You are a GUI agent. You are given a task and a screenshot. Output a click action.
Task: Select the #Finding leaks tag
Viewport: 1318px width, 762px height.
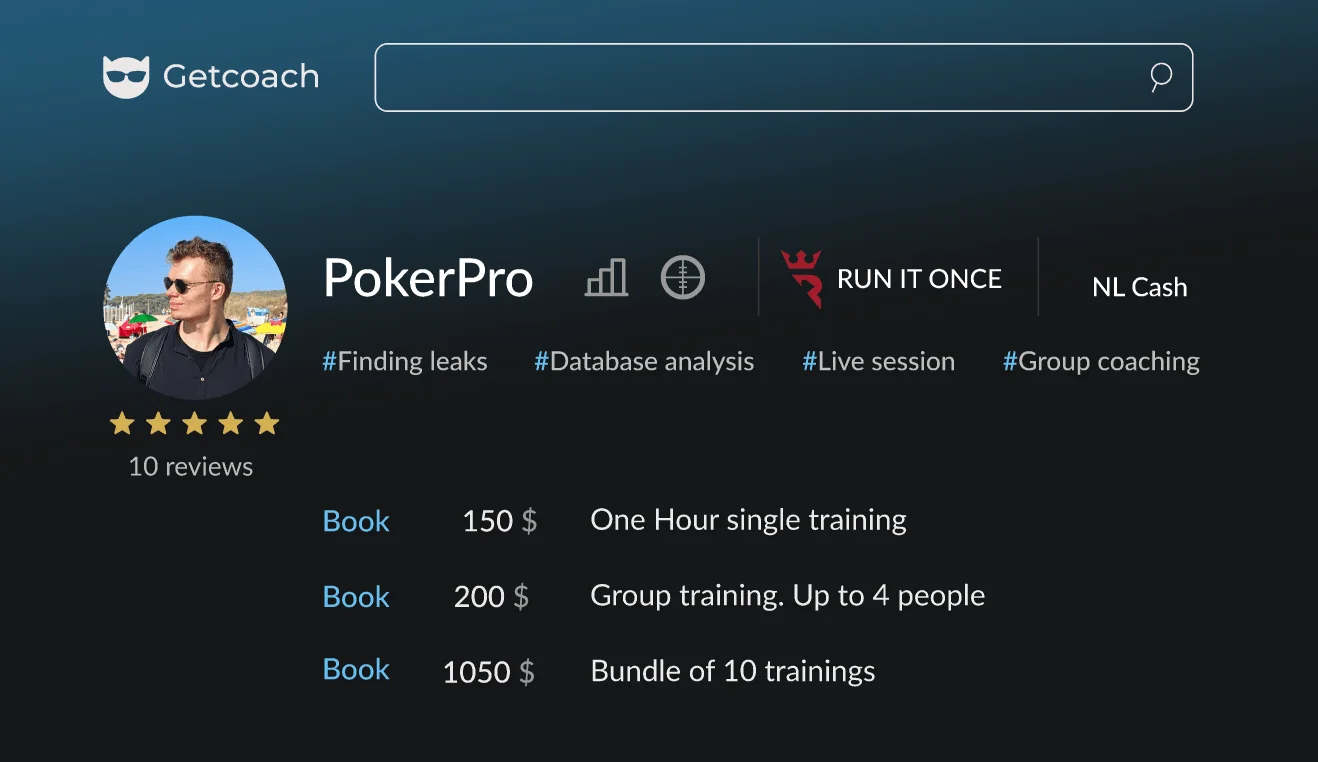pyautogui.click(x=405, y=362)
